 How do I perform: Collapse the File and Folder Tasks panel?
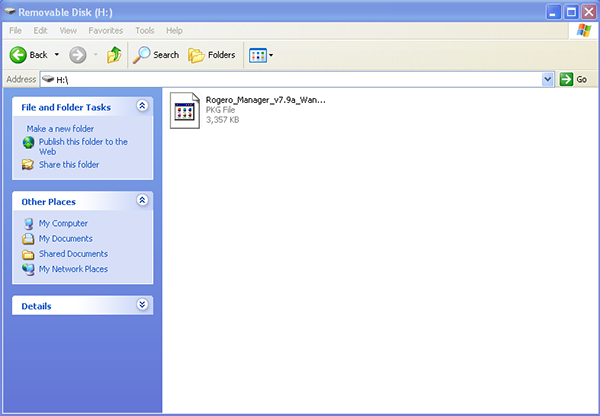(142, 106)
